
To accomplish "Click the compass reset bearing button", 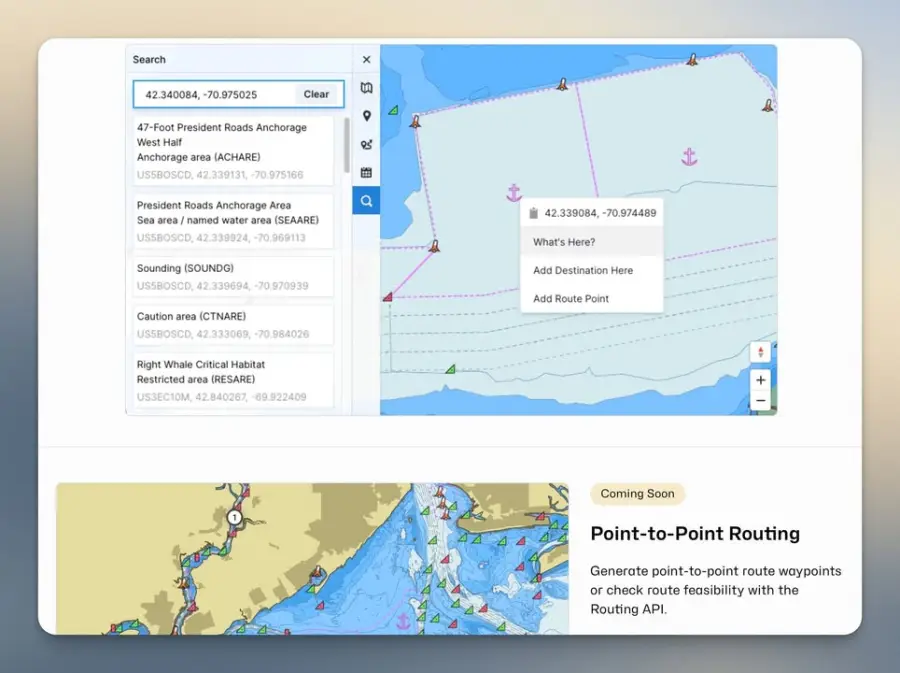I will coord(761,352).
